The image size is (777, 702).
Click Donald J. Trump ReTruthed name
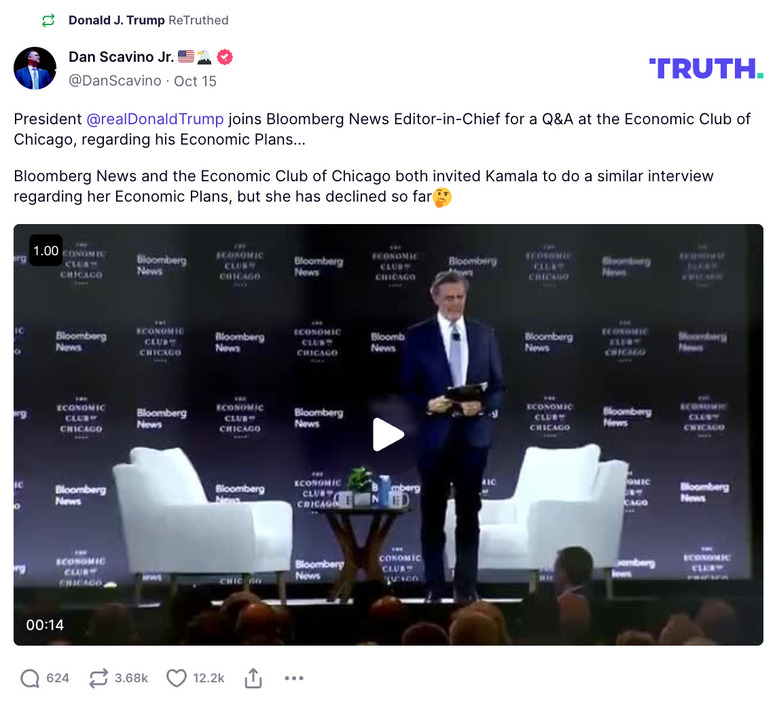point(116,20)
